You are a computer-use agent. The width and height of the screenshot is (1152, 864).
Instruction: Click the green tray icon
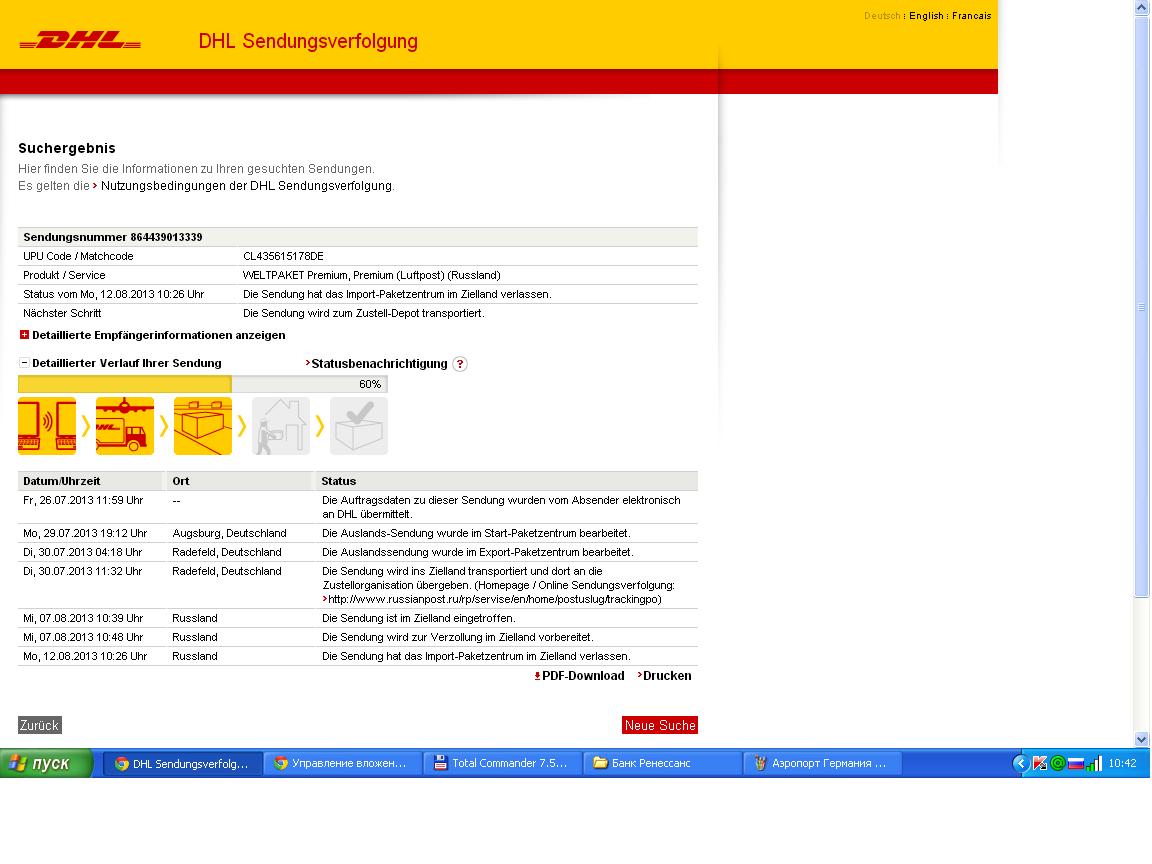(x=1057, y=763)
